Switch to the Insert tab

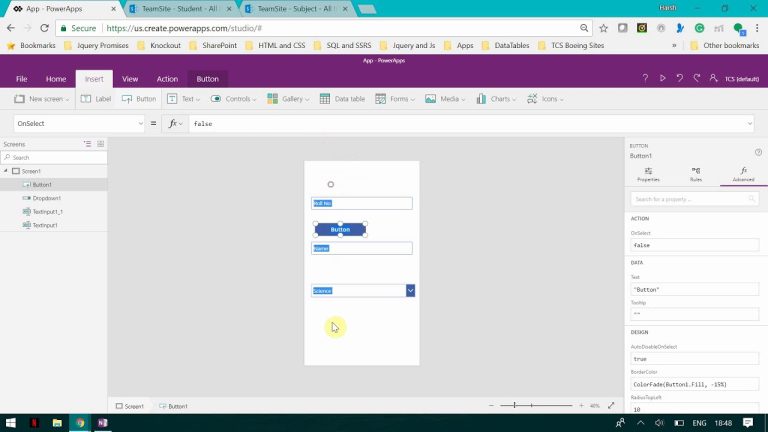click(94, 79)
